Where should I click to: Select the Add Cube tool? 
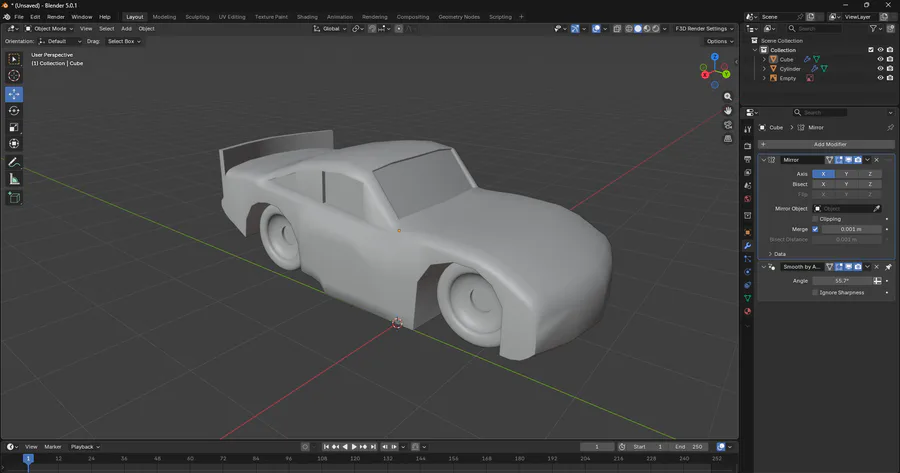(14, 198)
